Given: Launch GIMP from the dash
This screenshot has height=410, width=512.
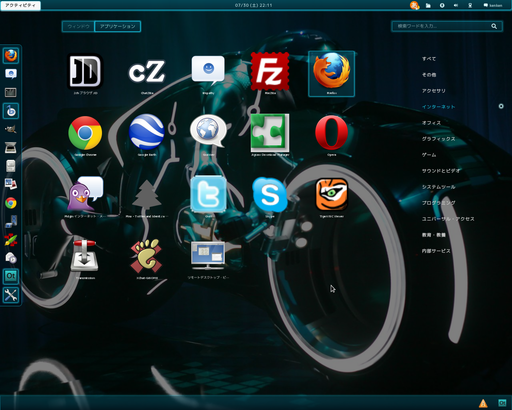Looking at the screenshot, I should click(x=11, y=129).
